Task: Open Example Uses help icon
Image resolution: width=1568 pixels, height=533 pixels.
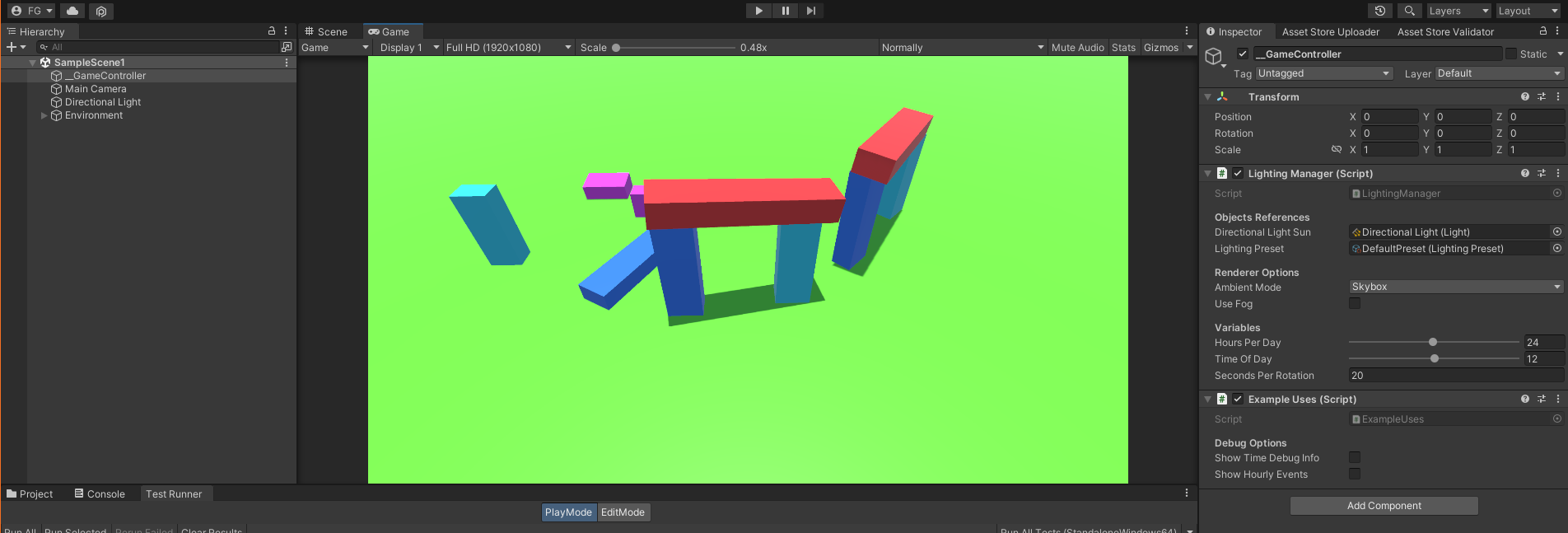Action: click(1525, 399)
